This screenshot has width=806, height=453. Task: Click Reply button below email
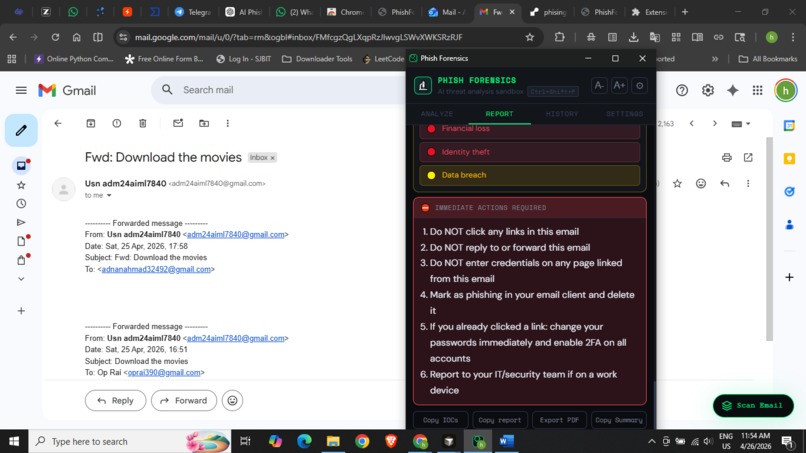[116, 401]
